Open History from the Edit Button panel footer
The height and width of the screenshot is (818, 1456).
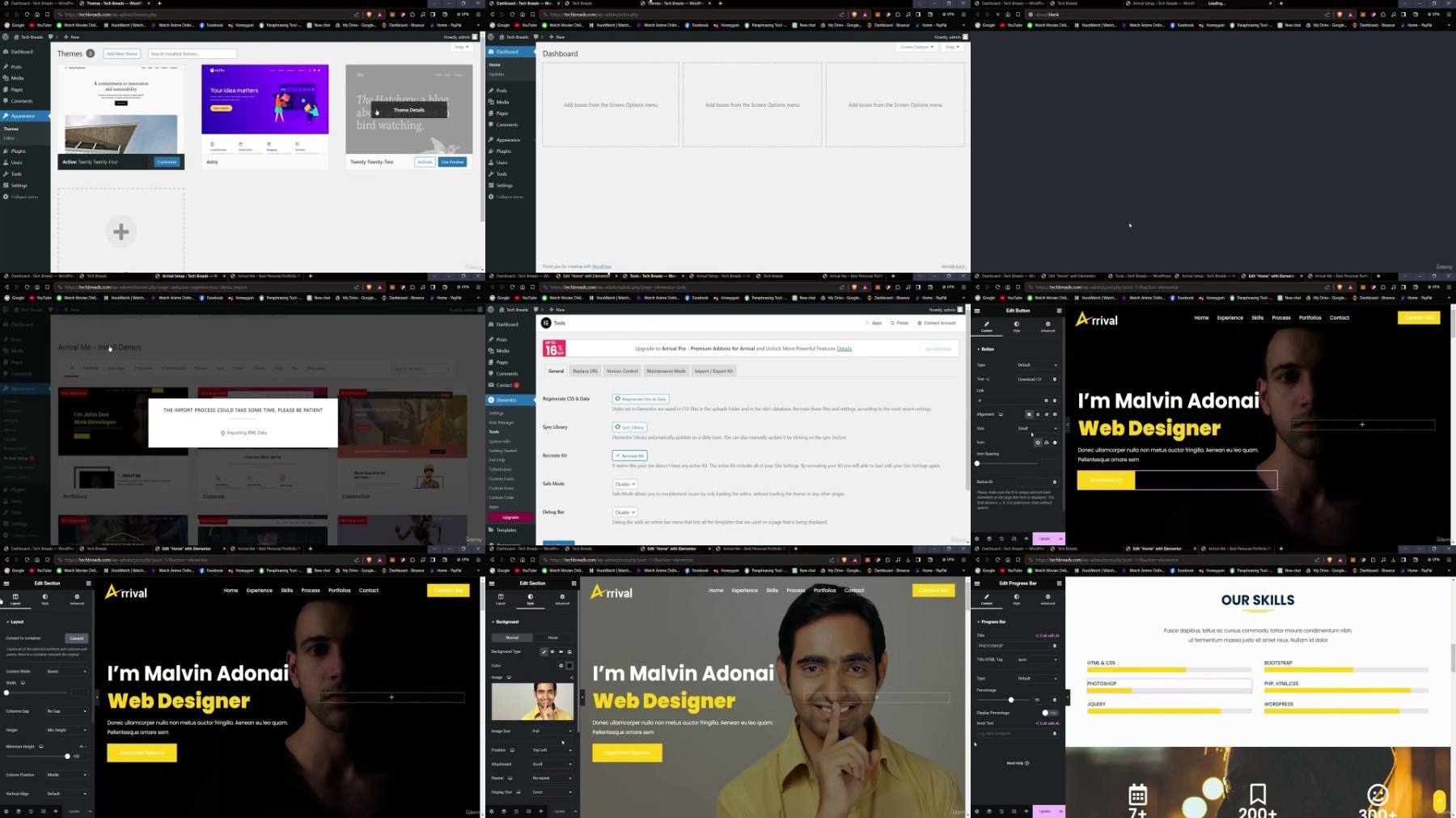click(x=1001, y=538)
